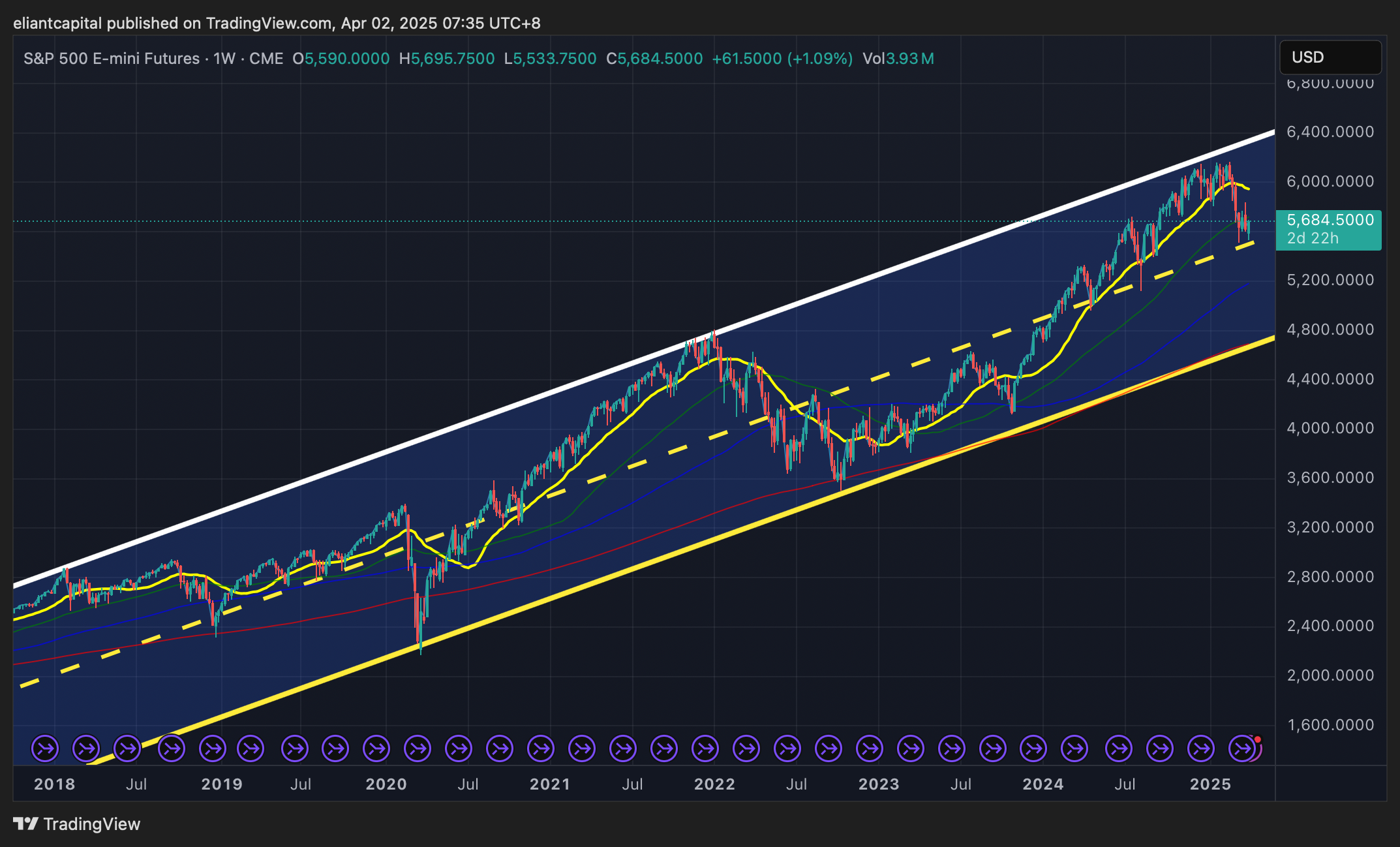Screen dimensions: 1400x847
Task: Click the leftmost contract rollover icon
Action: click(45, 748)
